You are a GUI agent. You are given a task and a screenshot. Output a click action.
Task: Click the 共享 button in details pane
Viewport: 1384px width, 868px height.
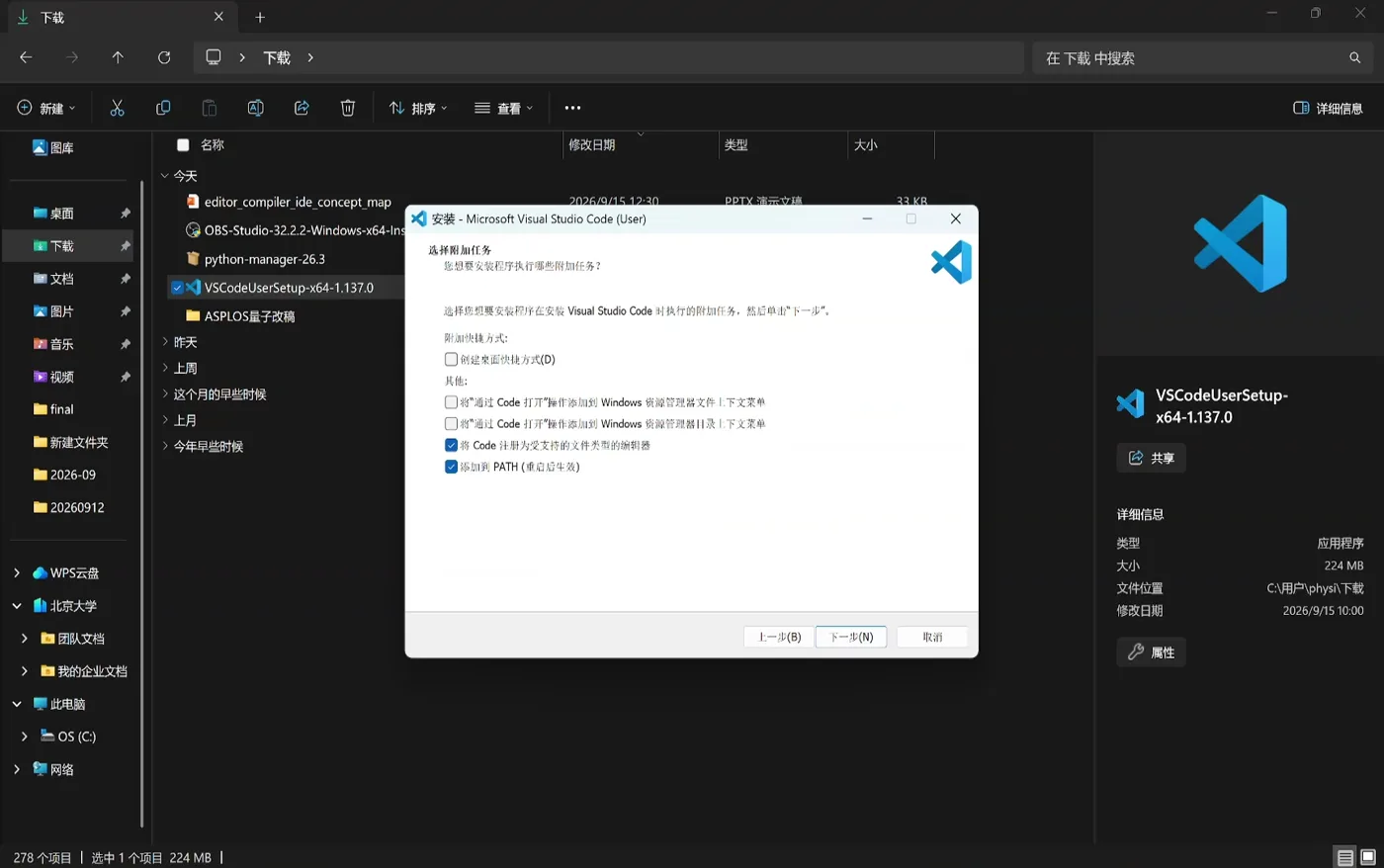(x=1151, y=458)
